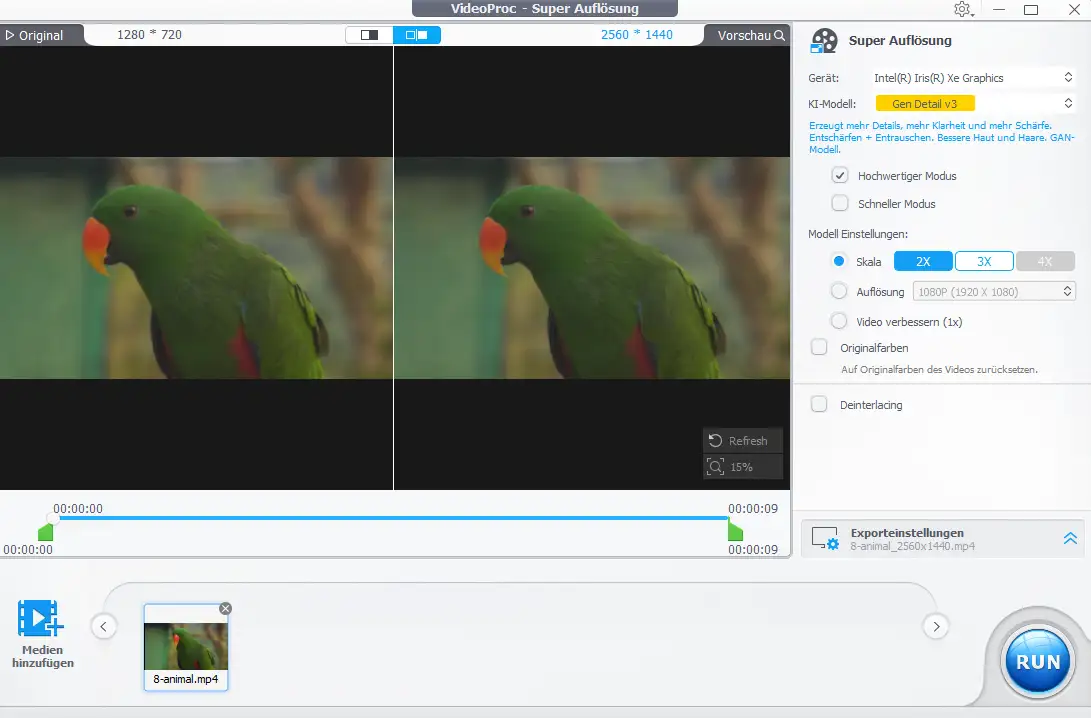Open the settings gear in title bar
The width and height of the screenshot is (1091, 718).
(x=962, y=9)
